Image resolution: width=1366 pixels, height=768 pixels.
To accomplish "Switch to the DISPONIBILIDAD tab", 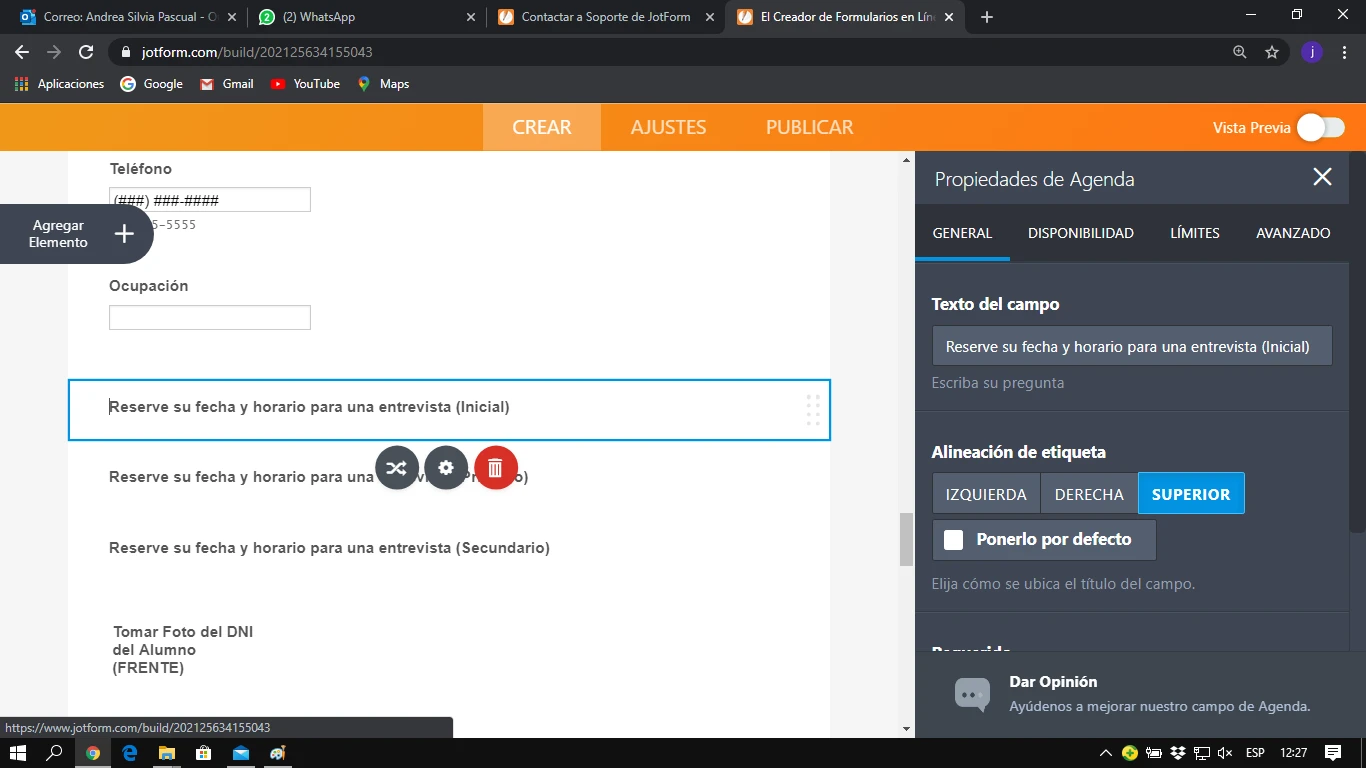I will (x=1080, y=233).
